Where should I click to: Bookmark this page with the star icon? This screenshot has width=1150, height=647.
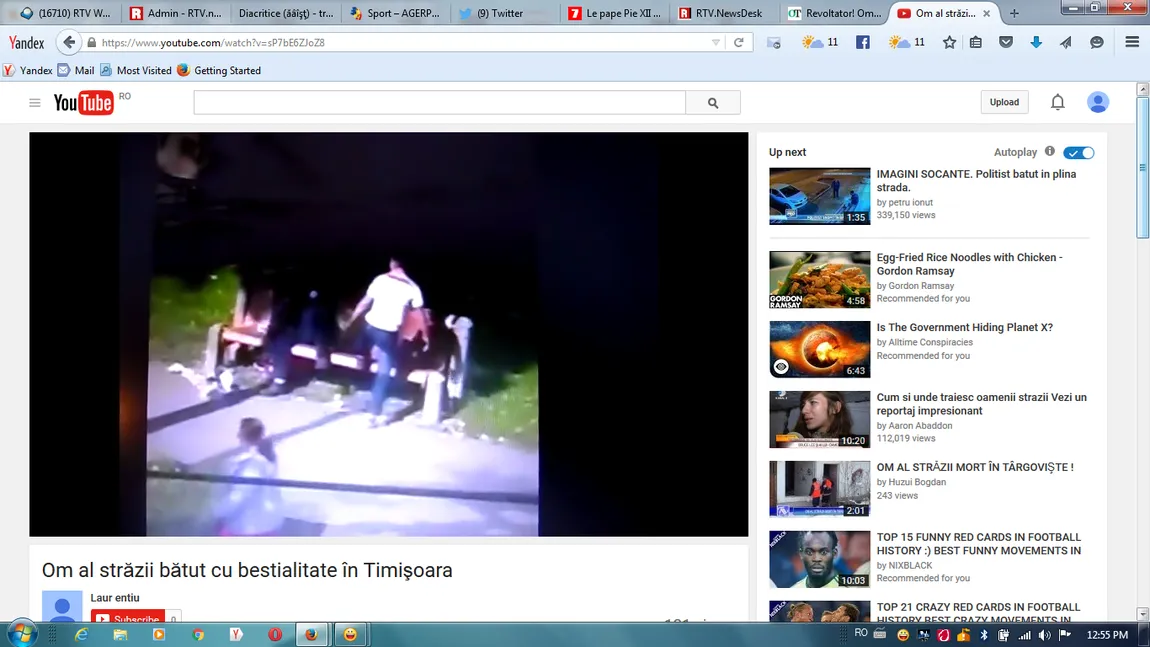pyautogui.click(x=949, y=43)
